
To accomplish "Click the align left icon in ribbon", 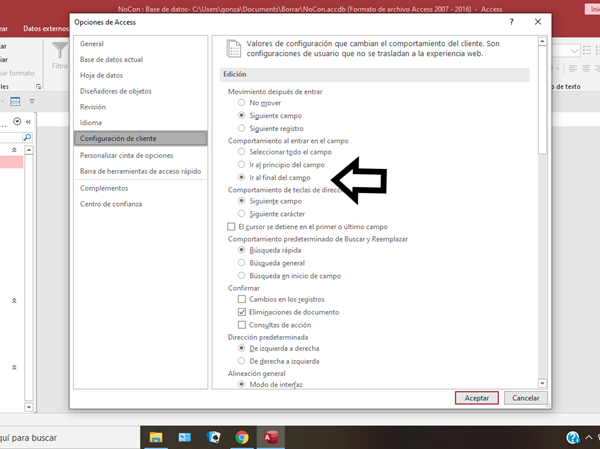I will point(573,69).
